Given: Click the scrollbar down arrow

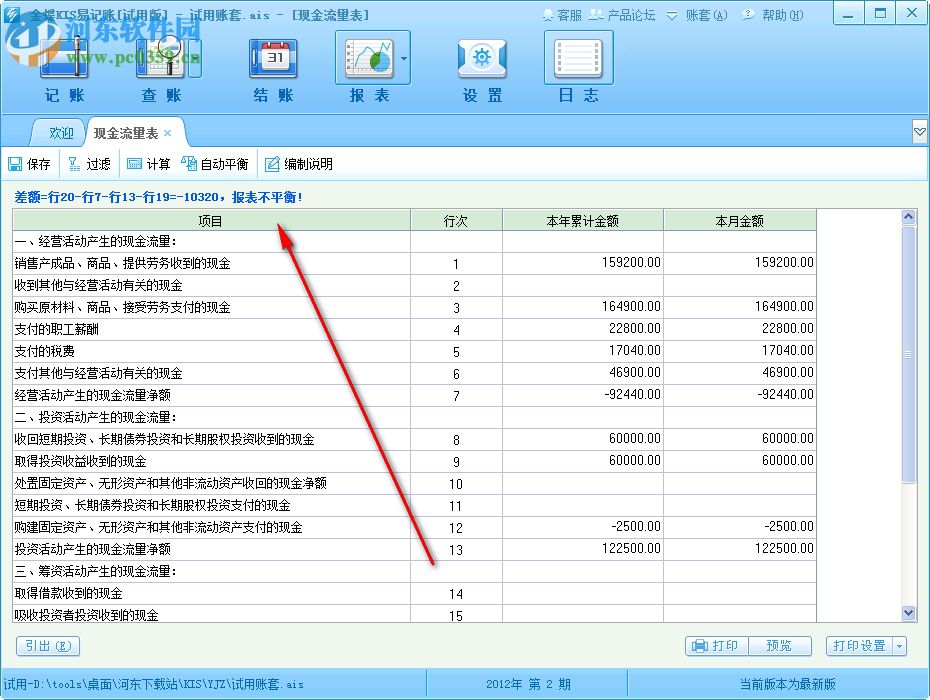Looking at the screenshot, I should (x=908, y=612).
